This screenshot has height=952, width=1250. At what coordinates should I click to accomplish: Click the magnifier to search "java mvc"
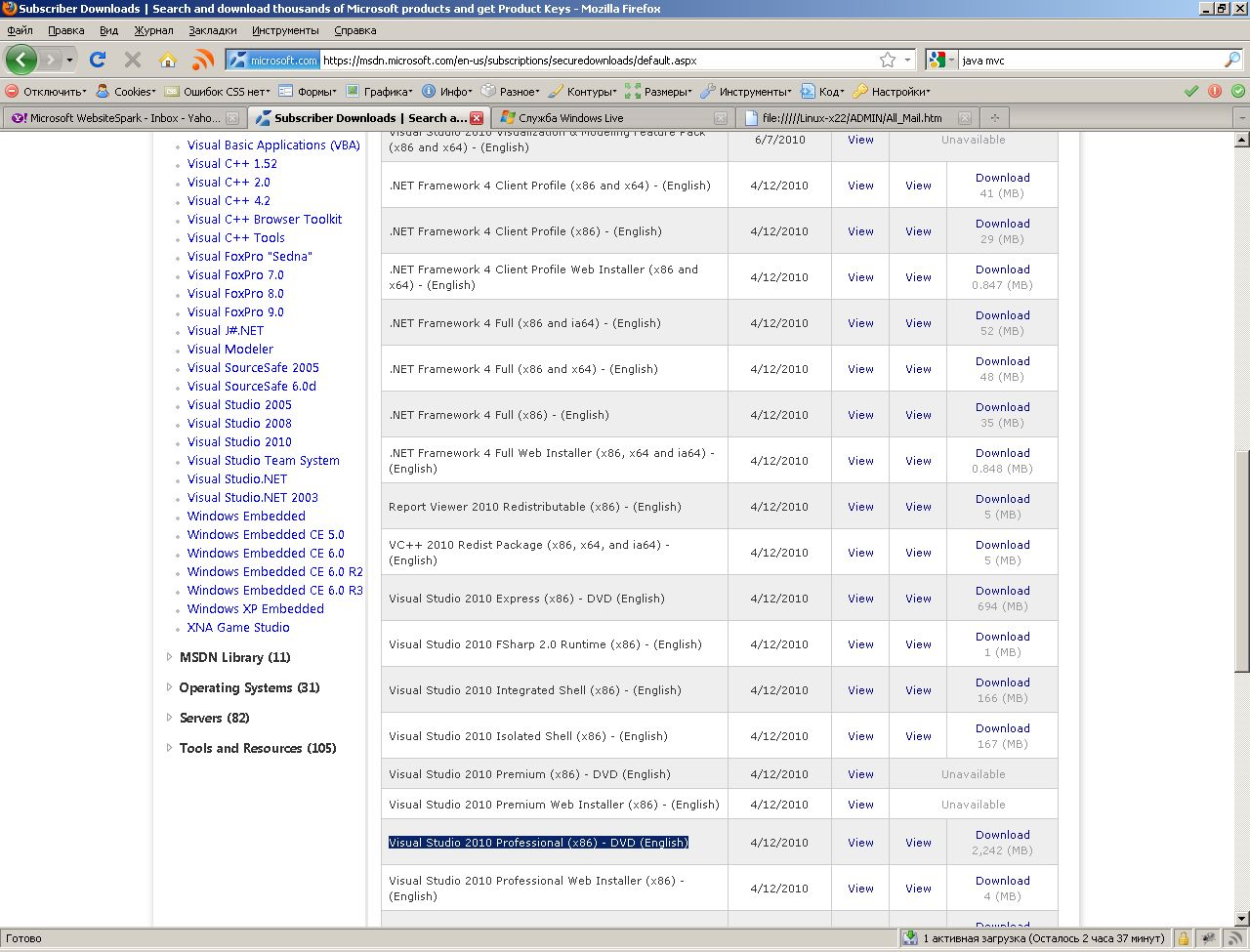(x=1232, y=60)
